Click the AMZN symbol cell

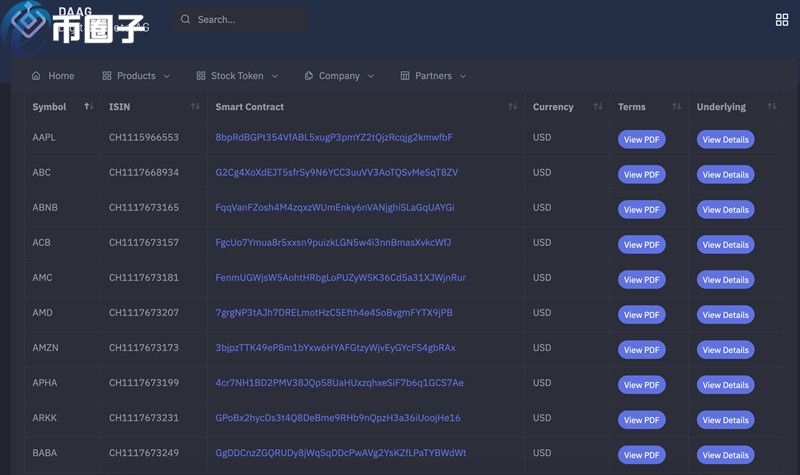[x=45, y=348]
